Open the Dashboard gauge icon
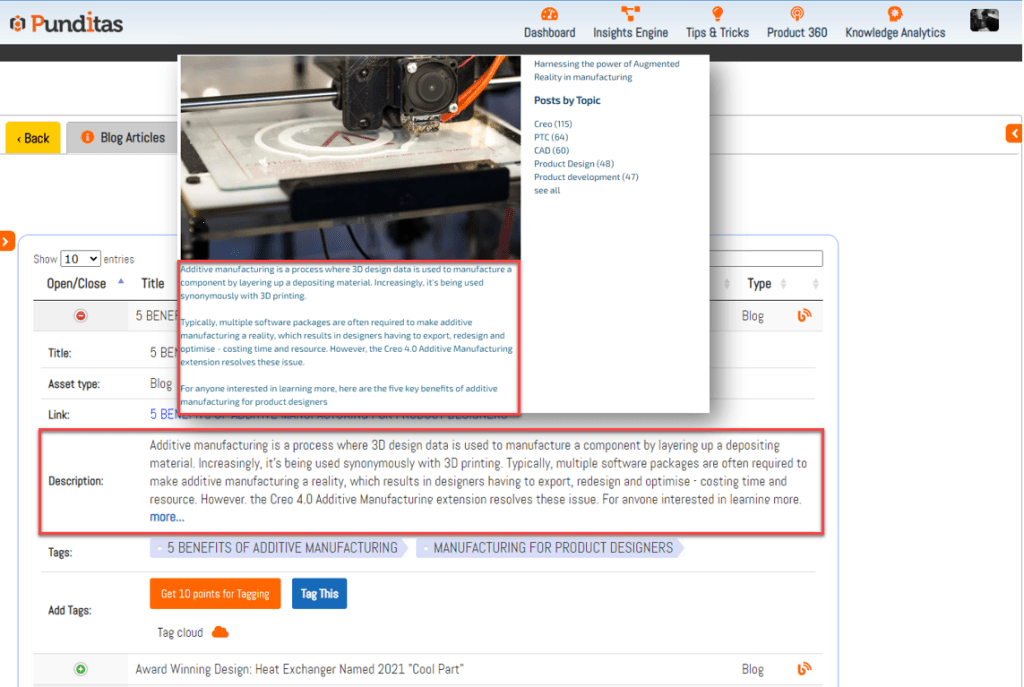The height and width of the screenshot is (687, 1024). 549,14
